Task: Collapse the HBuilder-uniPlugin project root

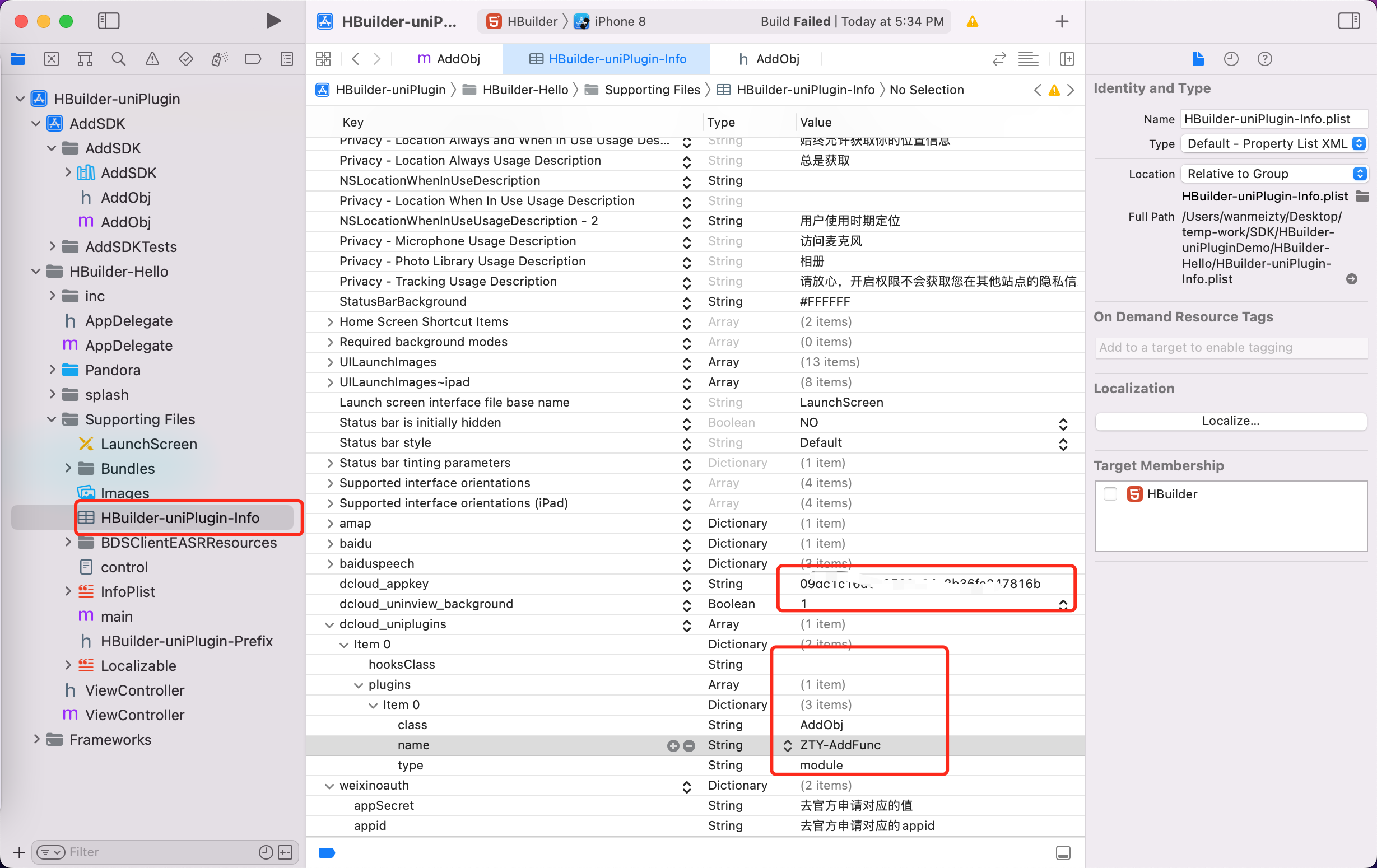Action: [x=20, y=99]
